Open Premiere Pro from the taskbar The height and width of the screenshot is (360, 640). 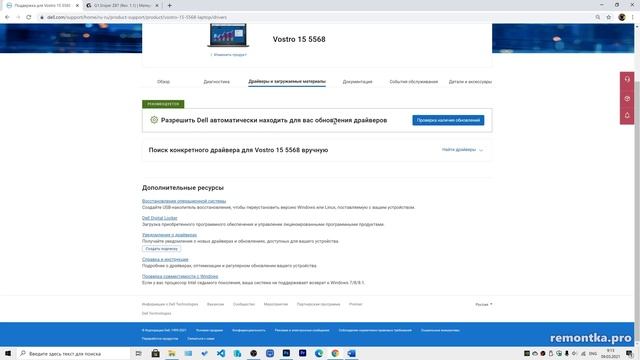302,353
